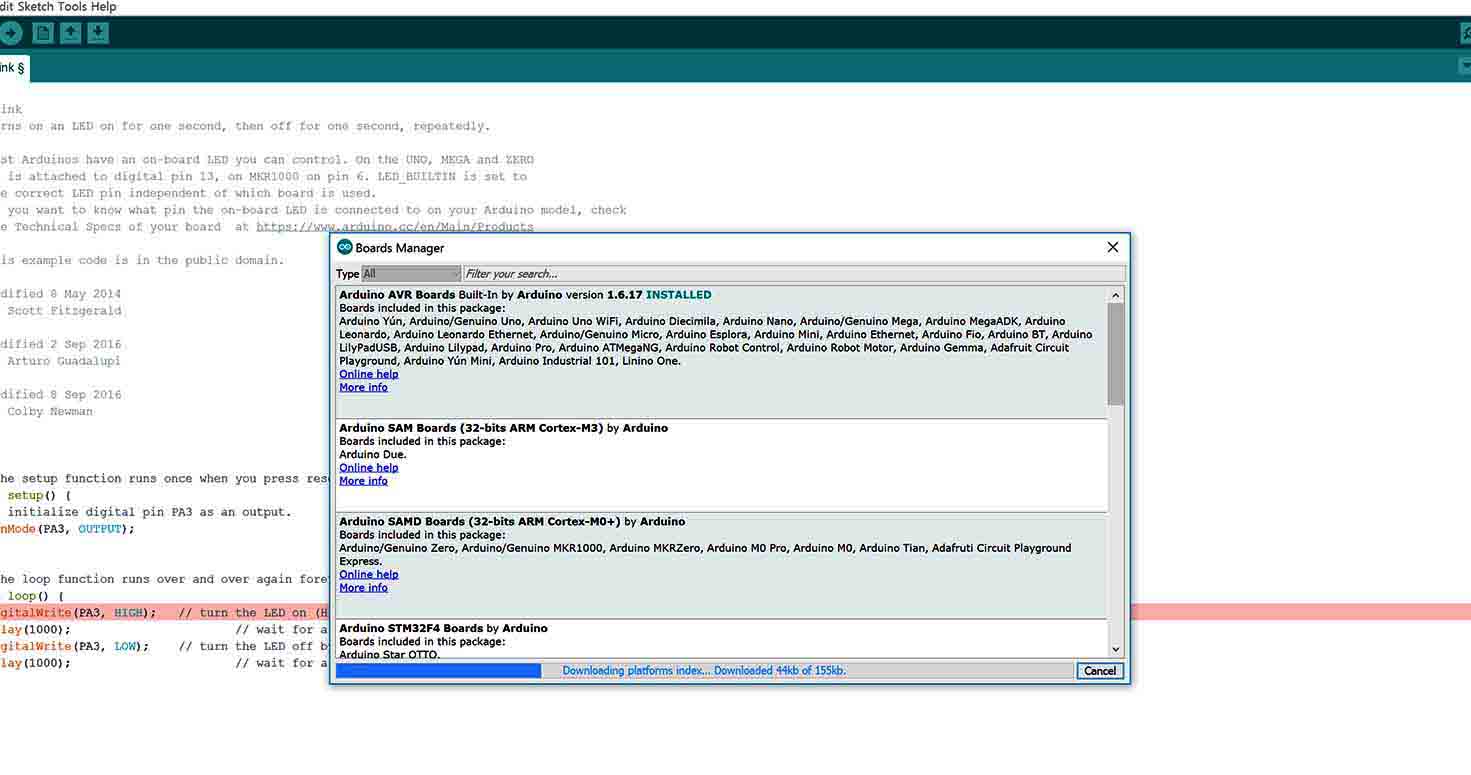
Task: Select the Arduino AVR Boards package title
Action: 397,295
